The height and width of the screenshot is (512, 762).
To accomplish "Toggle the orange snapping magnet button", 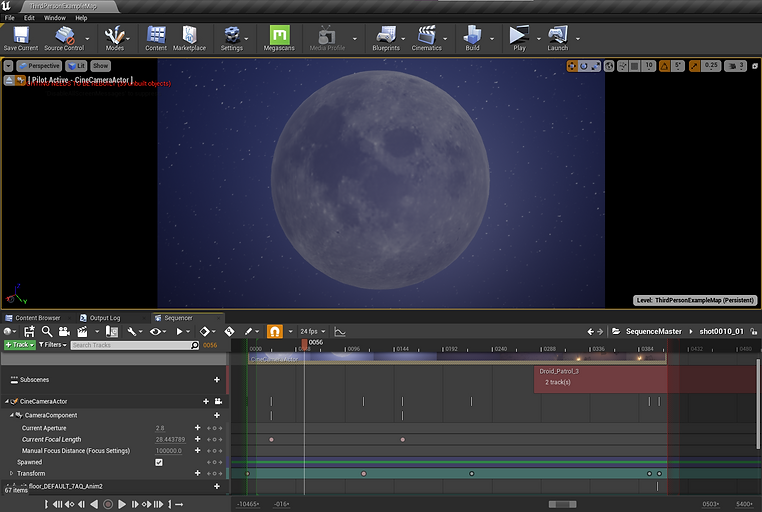I will (x=274, y=331).
